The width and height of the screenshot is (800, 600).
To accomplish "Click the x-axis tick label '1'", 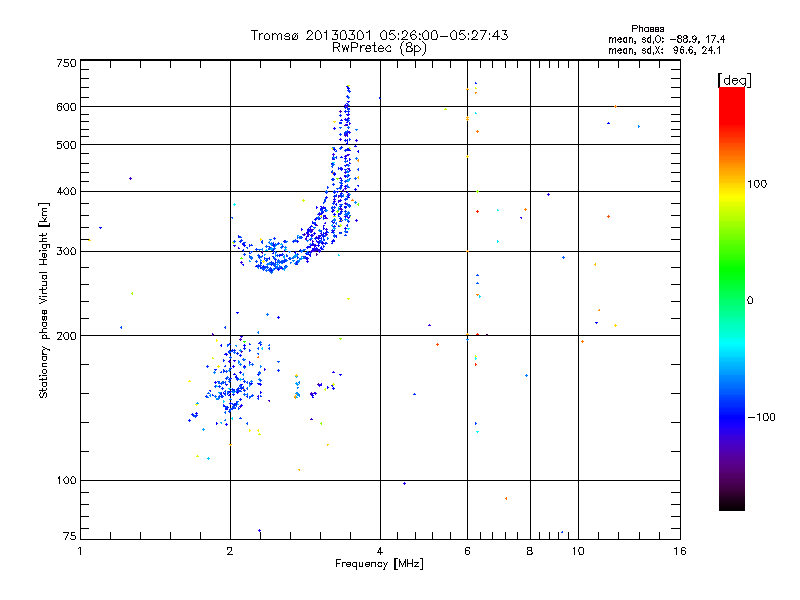I will [x=80, y=551].
